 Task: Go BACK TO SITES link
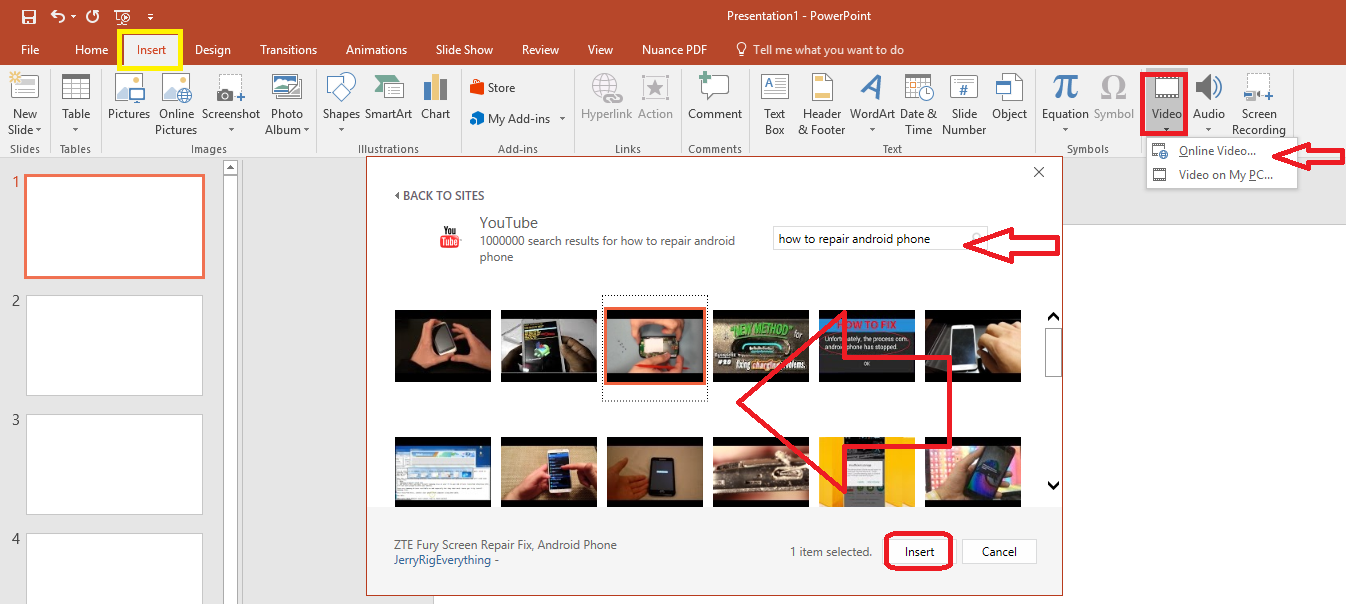tap(439, 195)
